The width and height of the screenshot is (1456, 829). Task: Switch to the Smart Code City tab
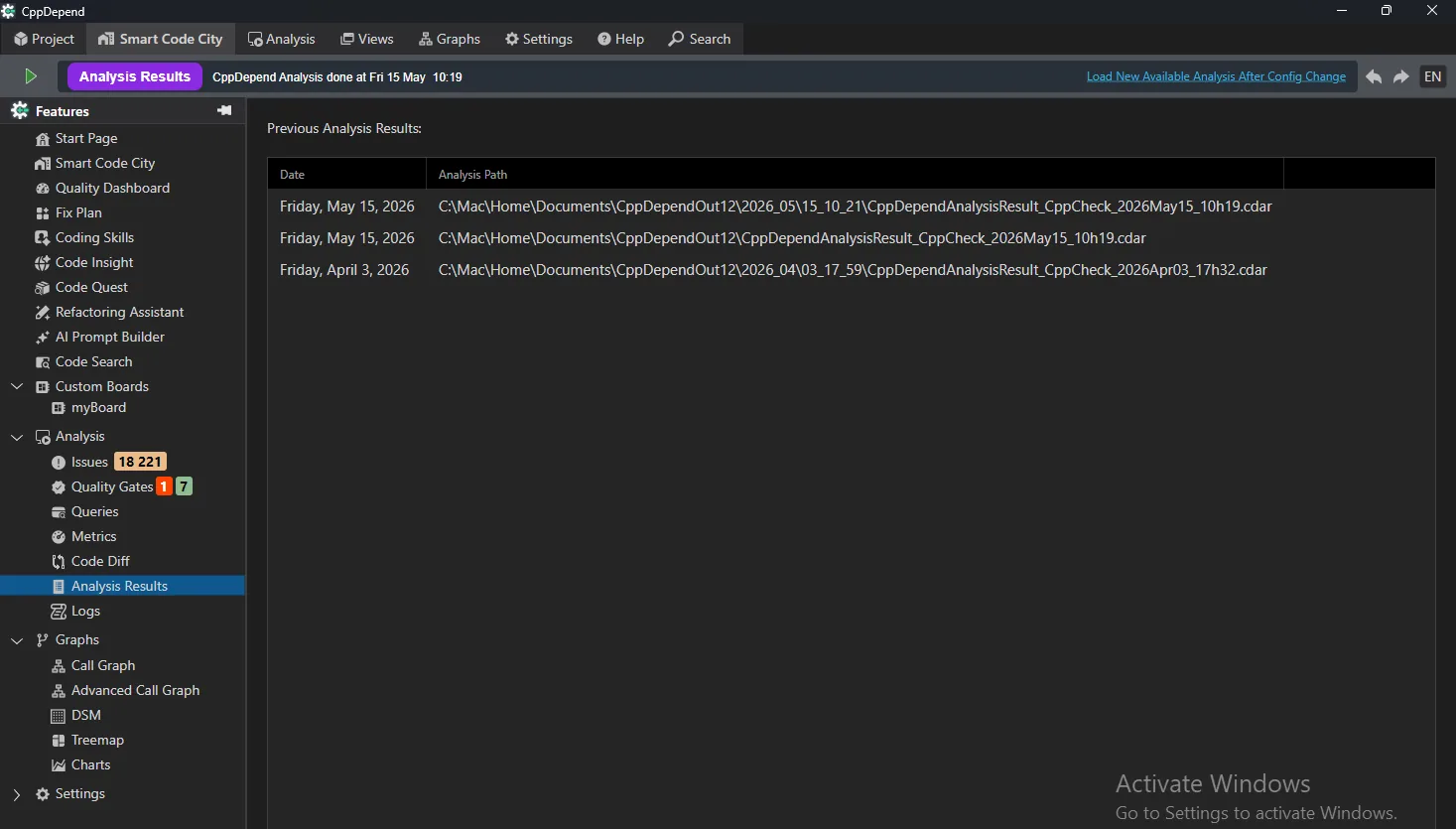point(160,39)
